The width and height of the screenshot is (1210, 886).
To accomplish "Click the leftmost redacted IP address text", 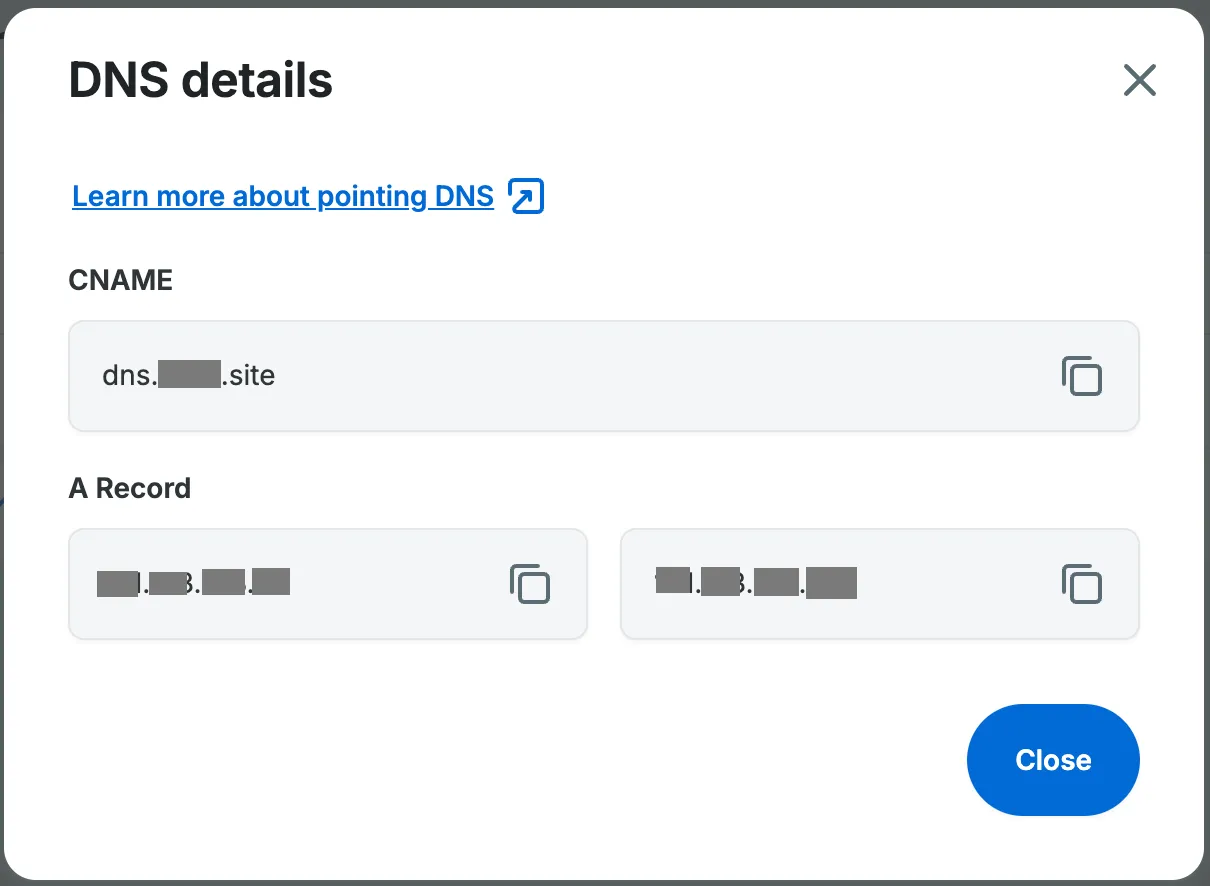I will [x=192, y=583].
